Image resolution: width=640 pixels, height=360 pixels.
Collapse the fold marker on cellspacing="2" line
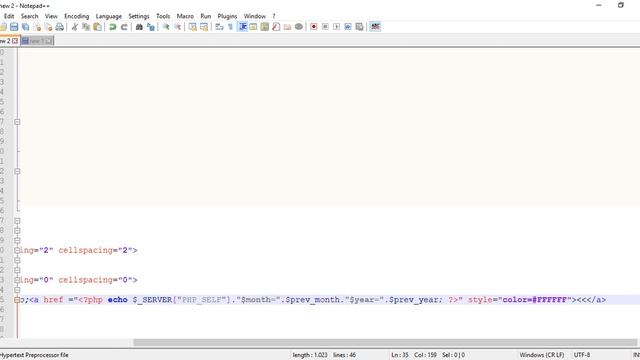coord(17,250)
